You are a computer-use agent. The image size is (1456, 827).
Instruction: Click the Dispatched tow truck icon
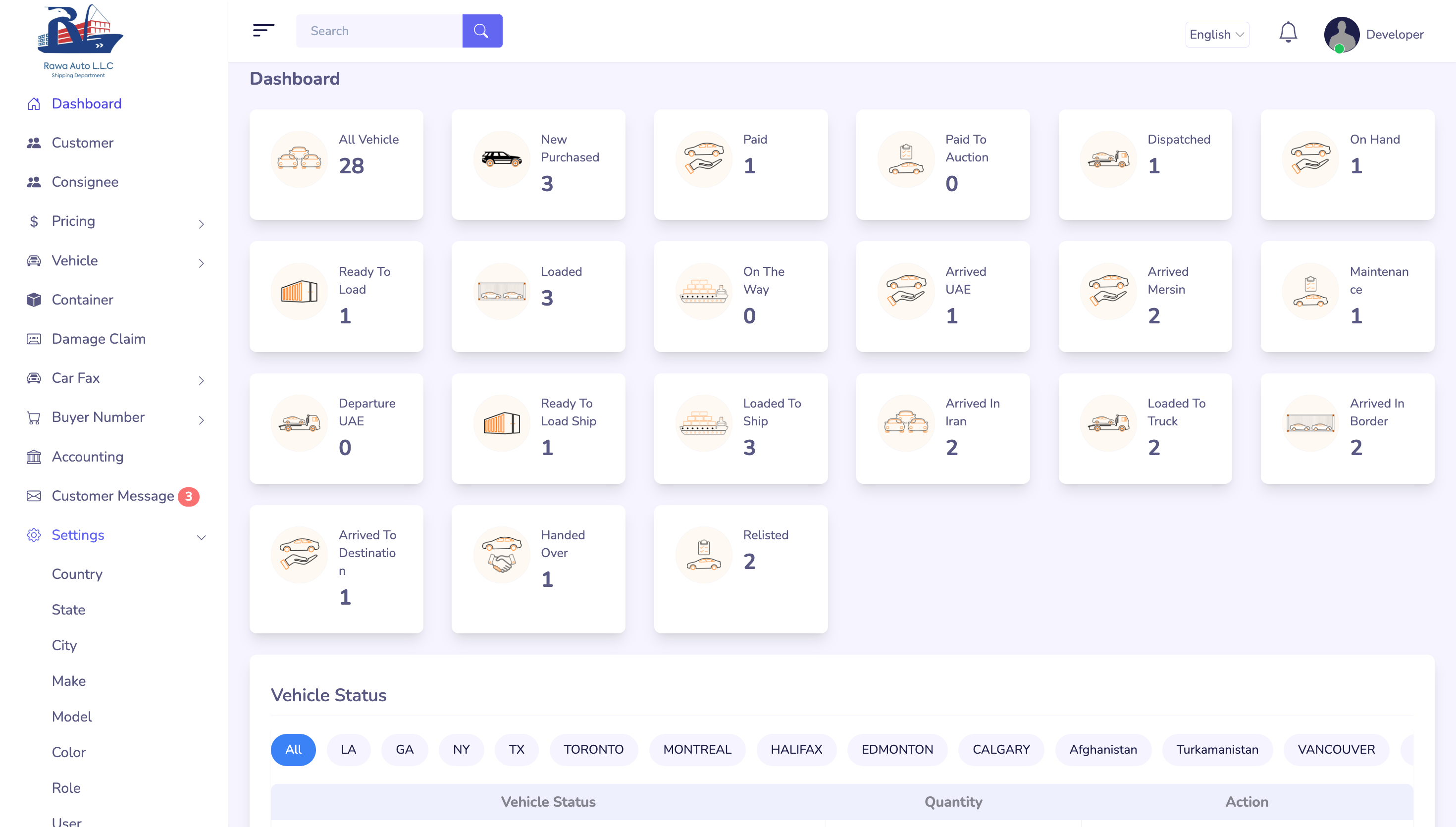pos(1107,159)
